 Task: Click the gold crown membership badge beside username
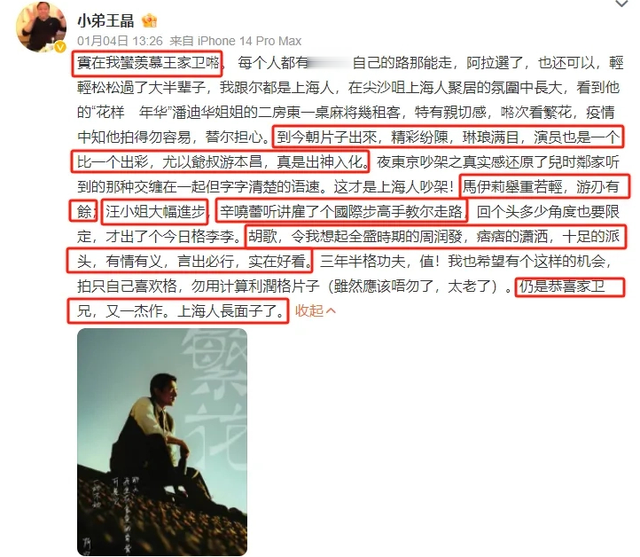point(149,20)
